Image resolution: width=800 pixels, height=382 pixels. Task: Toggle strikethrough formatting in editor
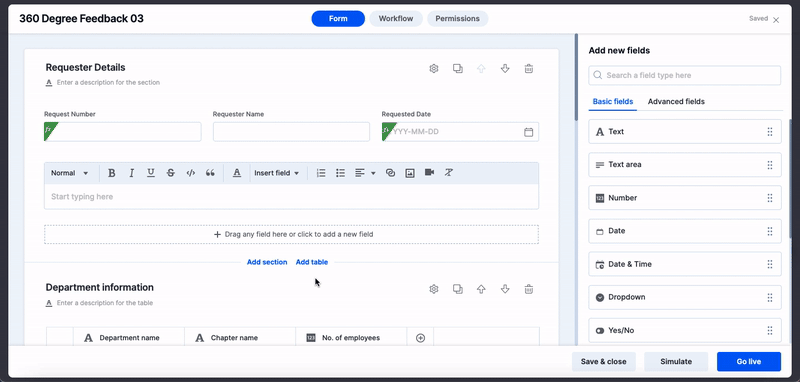pos(171,173)
